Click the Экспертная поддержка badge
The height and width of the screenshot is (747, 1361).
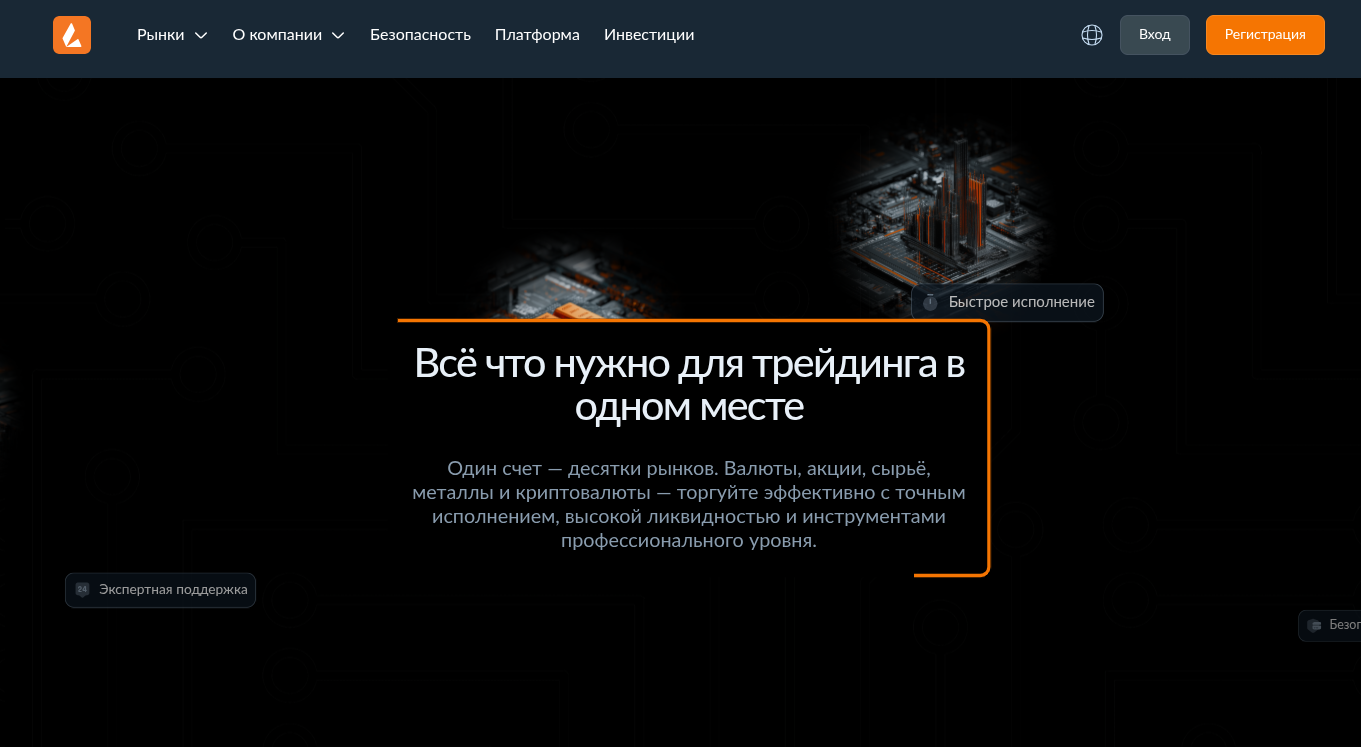click(x=160, y=589)
